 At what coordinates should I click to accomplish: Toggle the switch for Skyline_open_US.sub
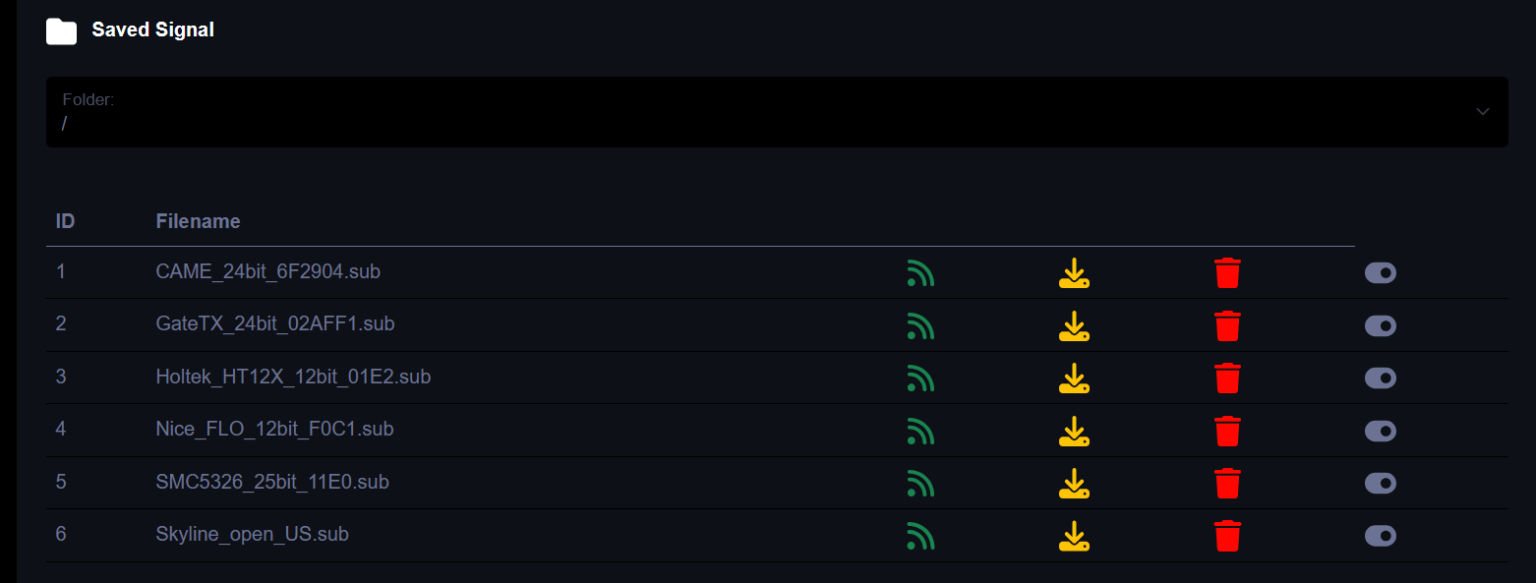click(1380, 536)
